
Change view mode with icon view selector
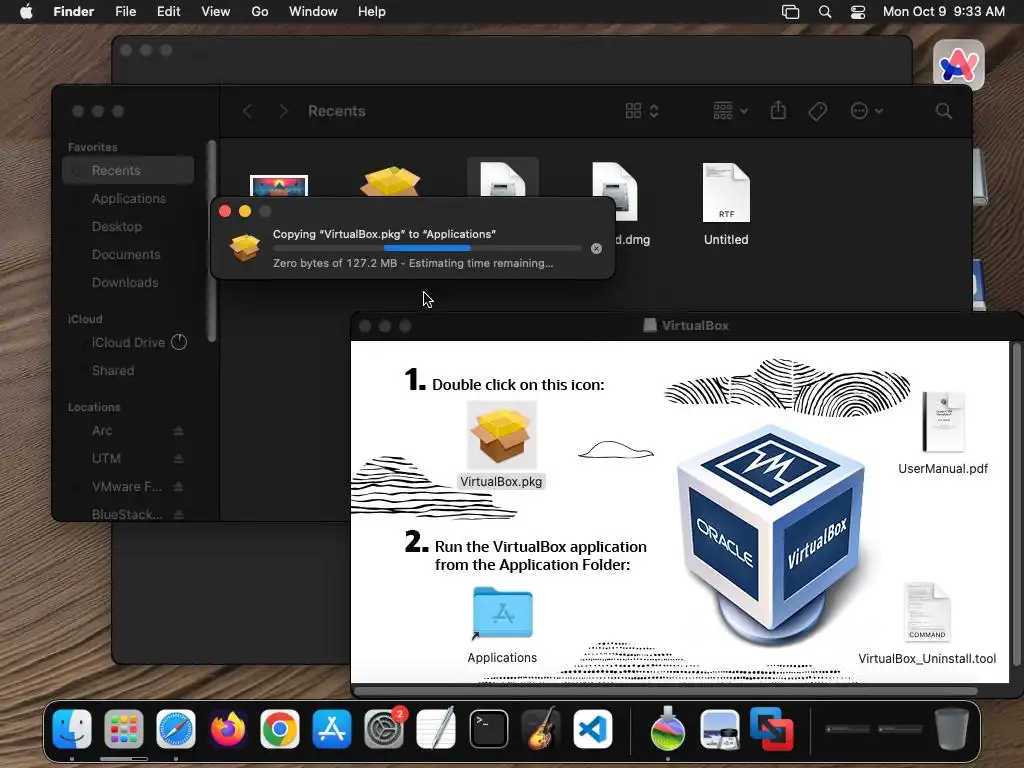coord(641,111)
